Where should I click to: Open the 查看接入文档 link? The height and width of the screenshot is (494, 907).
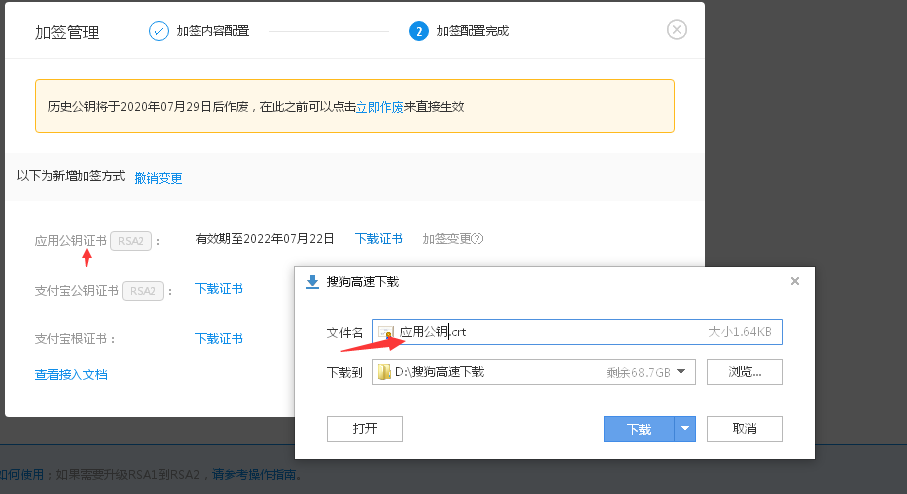click(x=71, y=375)
